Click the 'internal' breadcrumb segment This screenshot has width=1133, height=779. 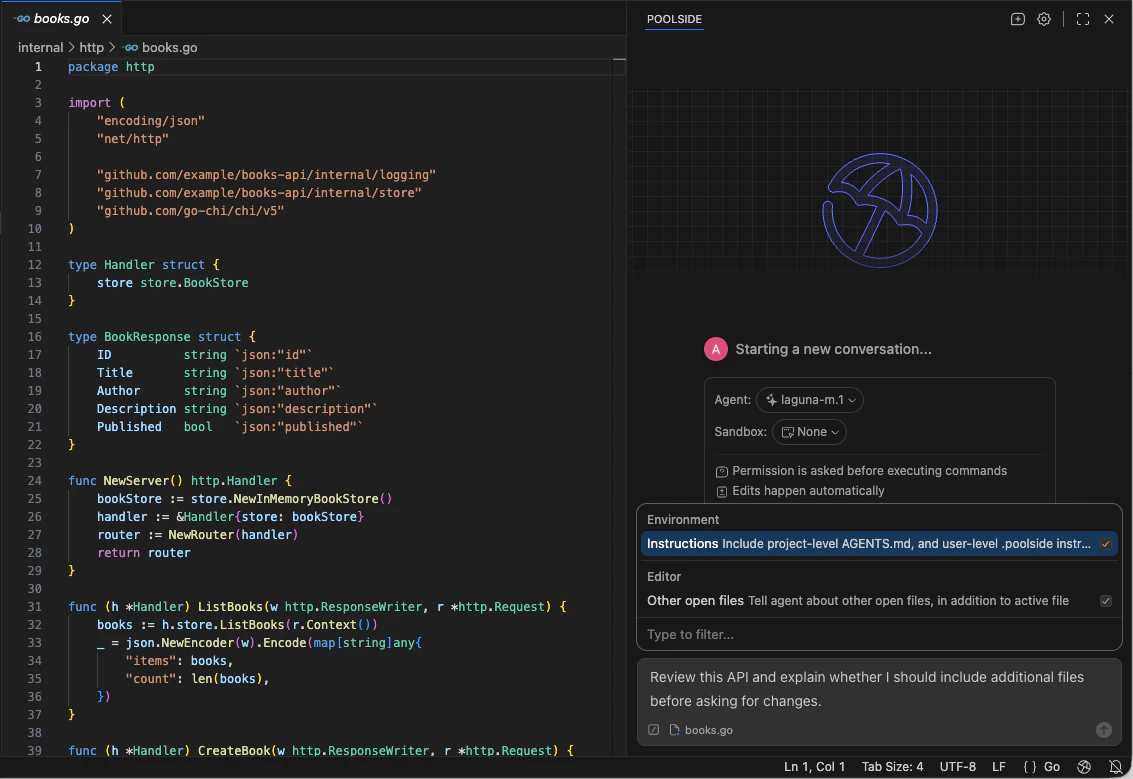[40, 48]
